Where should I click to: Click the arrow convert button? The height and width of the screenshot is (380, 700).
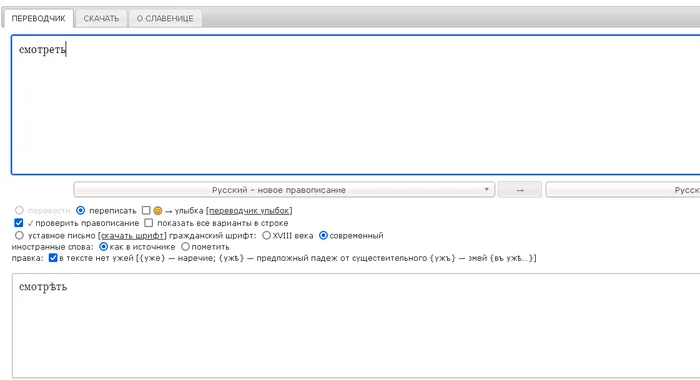click(x=520, y=190)
